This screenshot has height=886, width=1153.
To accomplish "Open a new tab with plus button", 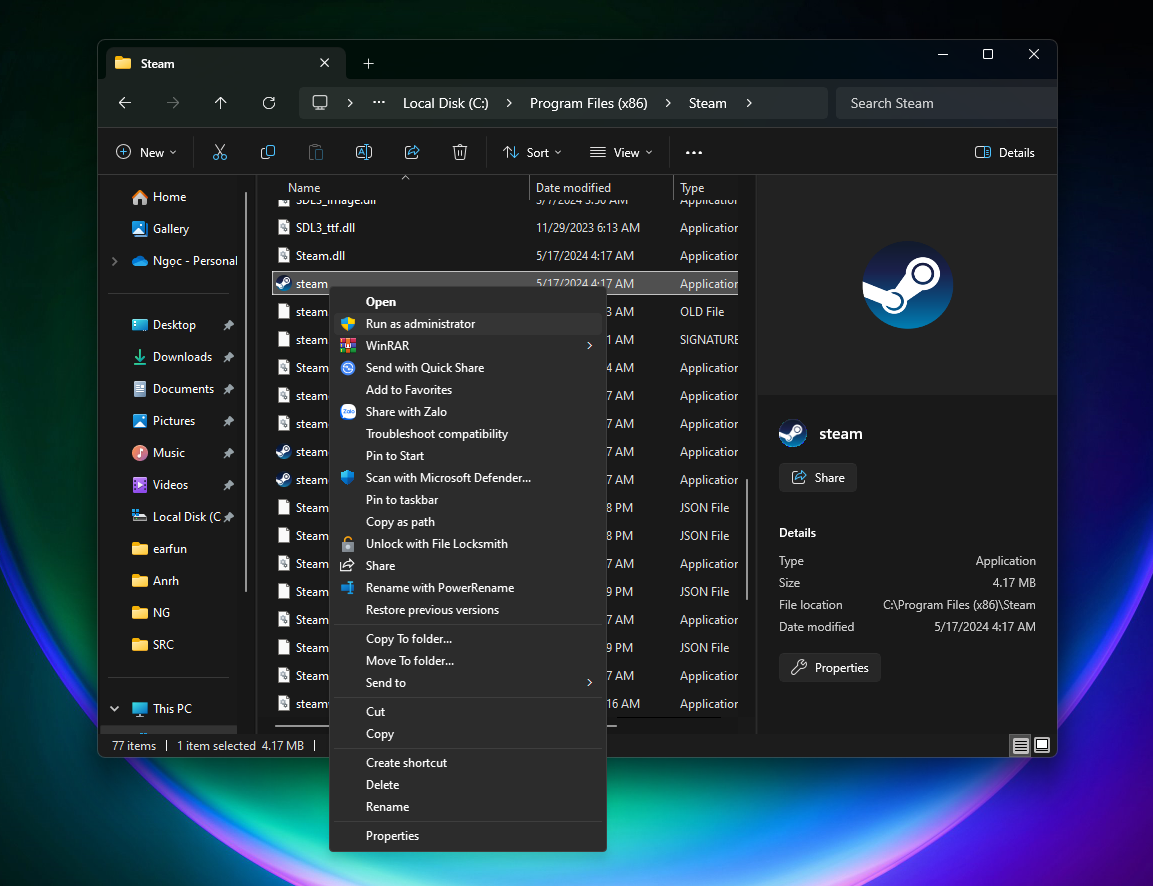I will point(368,64).
